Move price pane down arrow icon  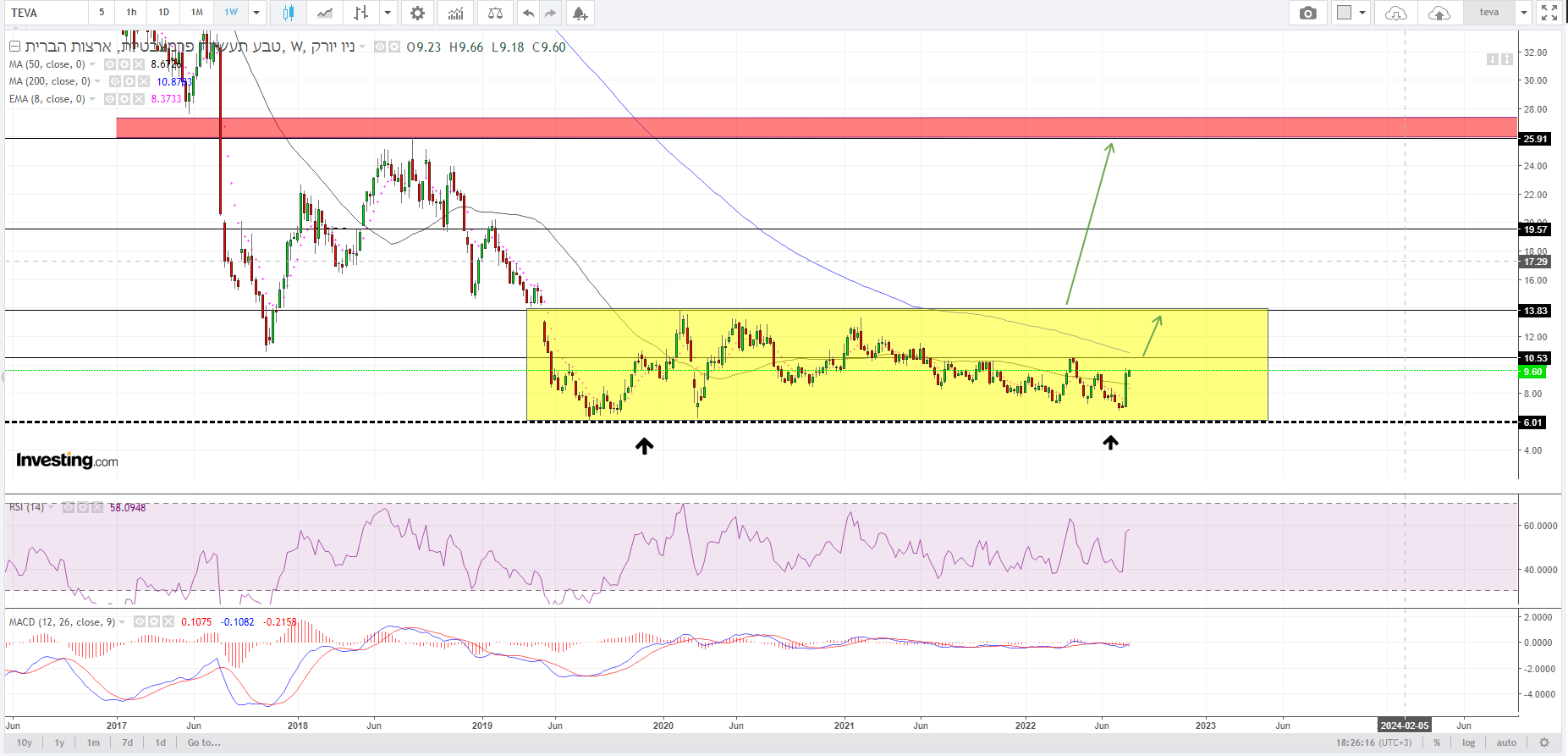pos(1493,59)
